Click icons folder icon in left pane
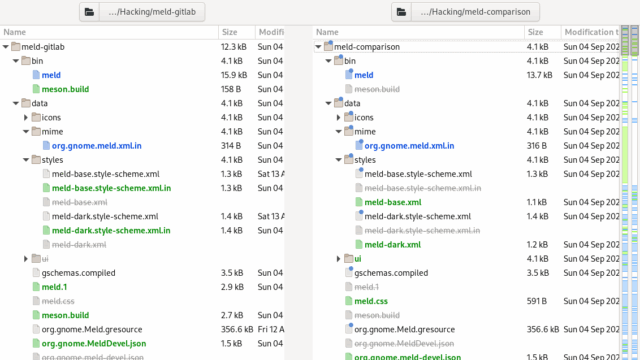The height and width of the screenshot is (360, 640). click(36, 117)
